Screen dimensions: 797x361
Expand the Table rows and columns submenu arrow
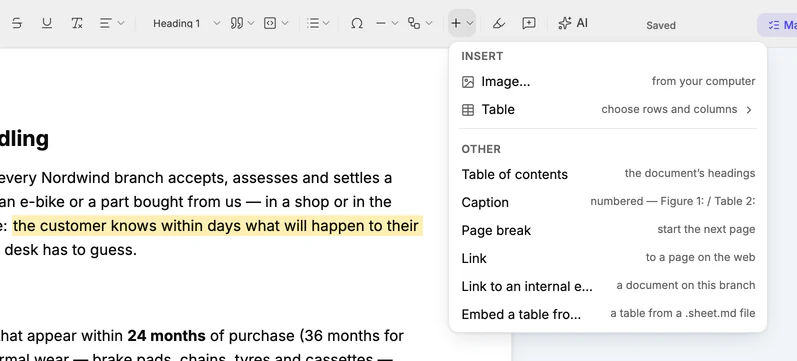(749, 110)
